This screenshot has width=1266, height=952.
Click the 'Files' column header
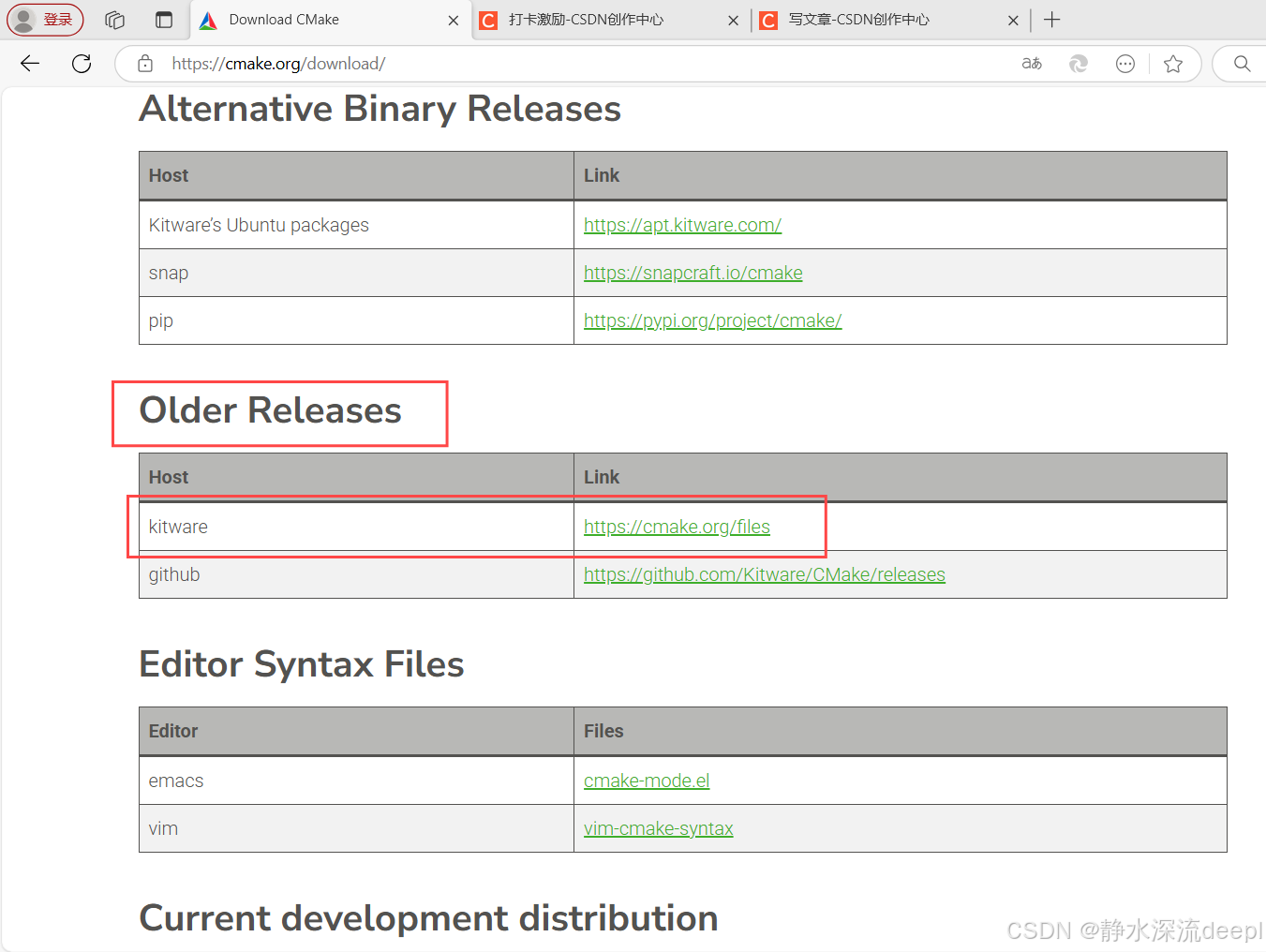pos(901,731)
